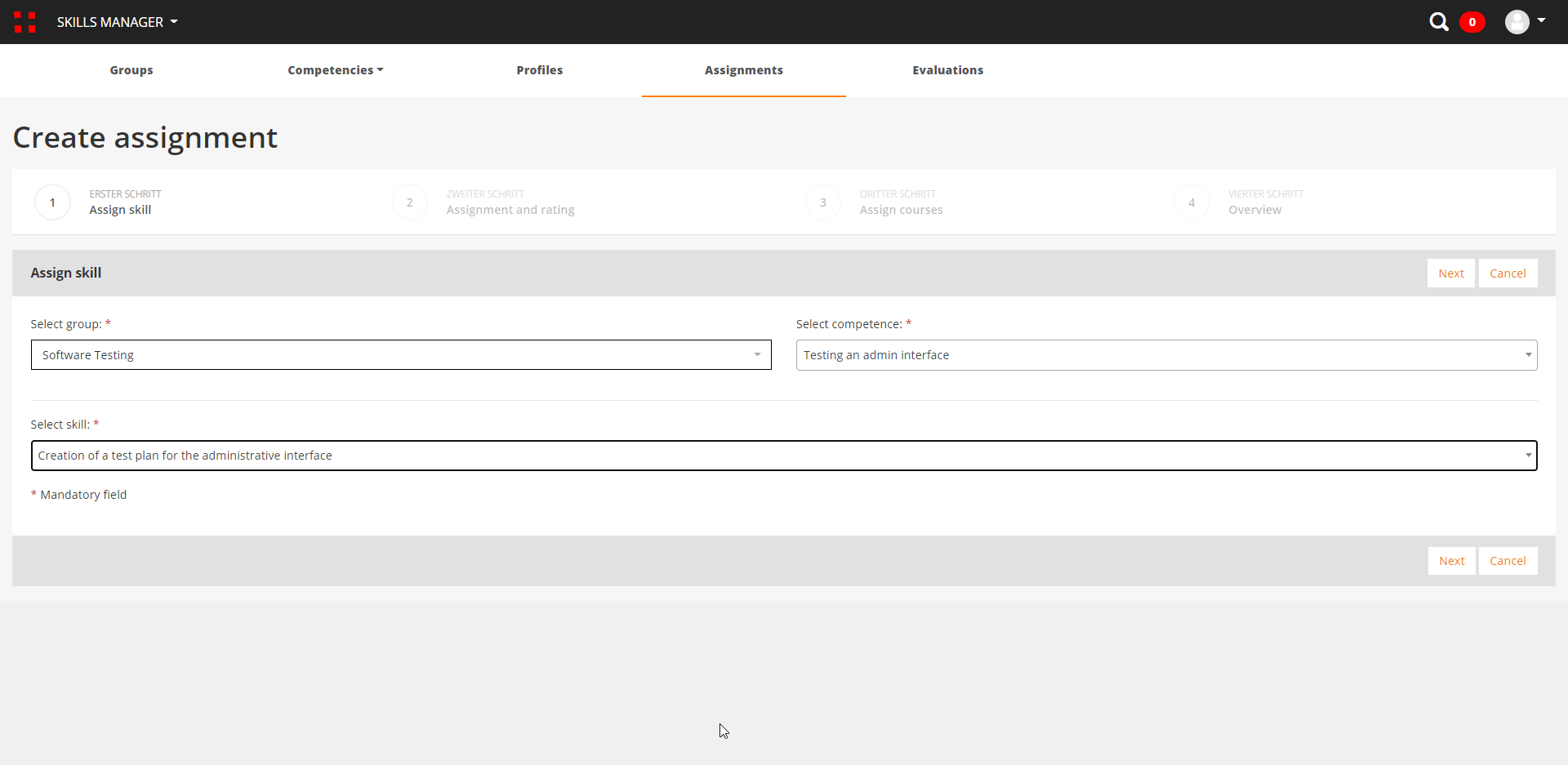
Task: Expand the Skills Manager app dropdown
Action: (x=117, y=22)
